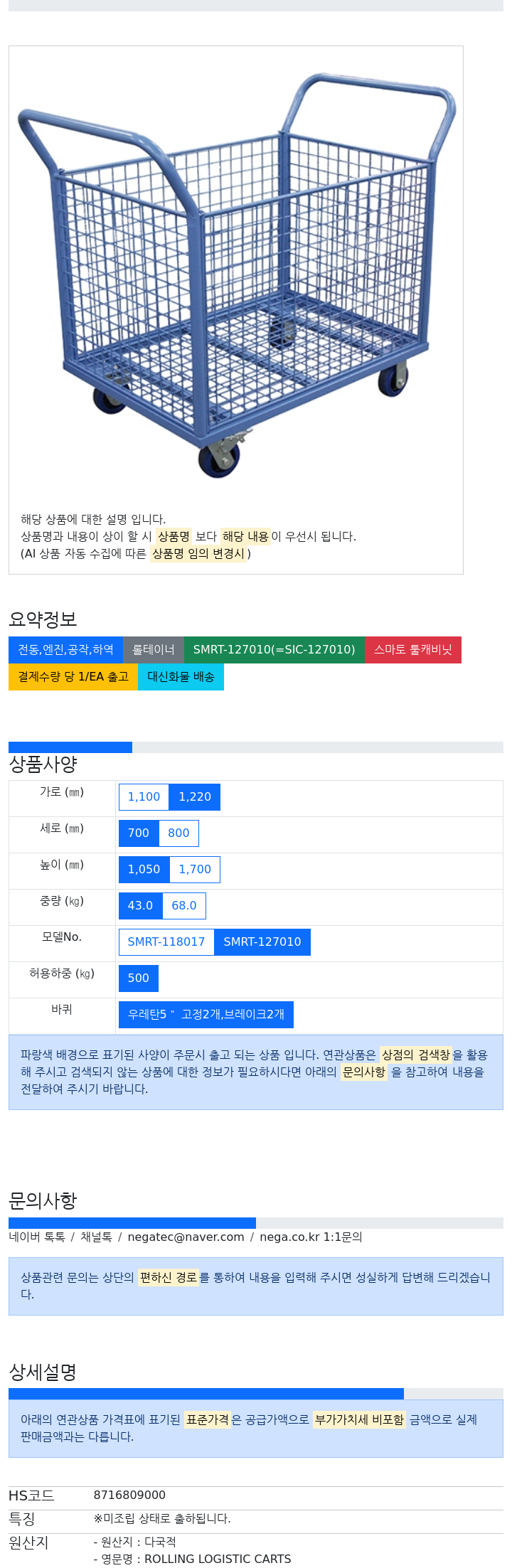This screenshot has width=512, height=1568.
Task: Open the 스마토 툴캐비닛 red tag
Action: [413, 650]
